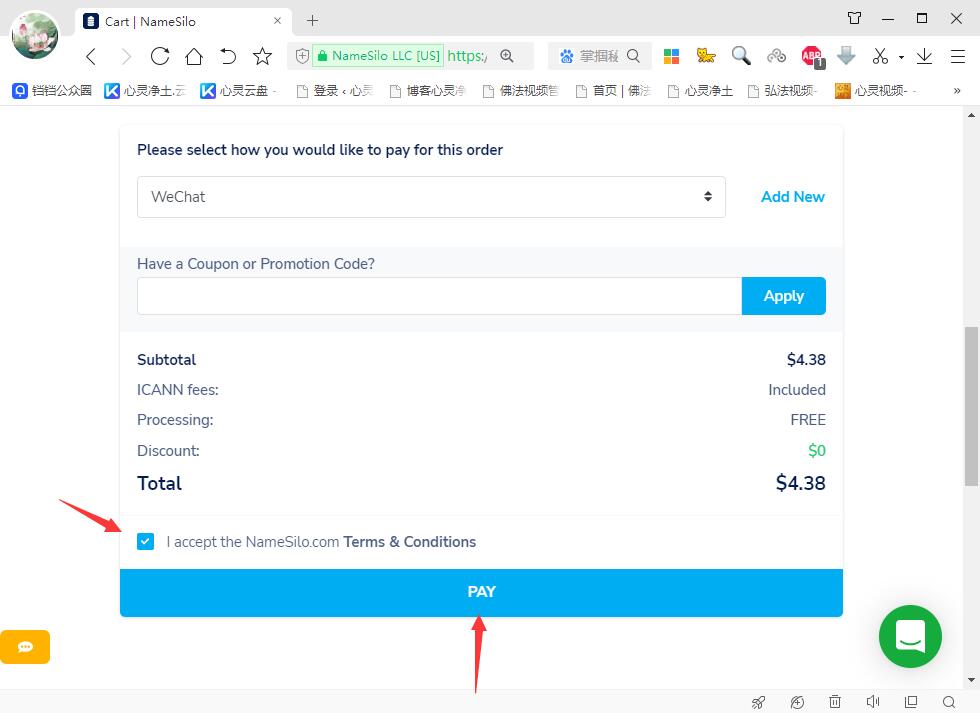The height and width of the screenshot is (713, 980).
Task: Bookmark this page with the star icon
Action: tap(262, 56)
